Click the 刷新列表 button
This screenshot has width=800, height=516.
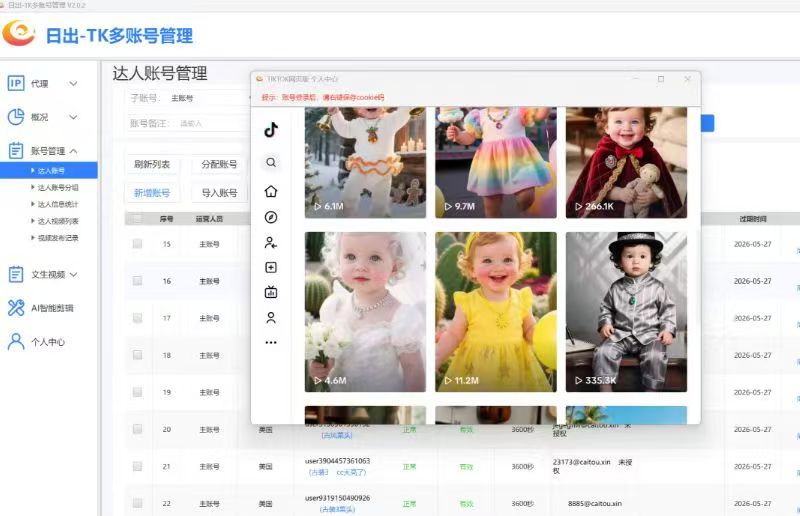tap(152, 164)
